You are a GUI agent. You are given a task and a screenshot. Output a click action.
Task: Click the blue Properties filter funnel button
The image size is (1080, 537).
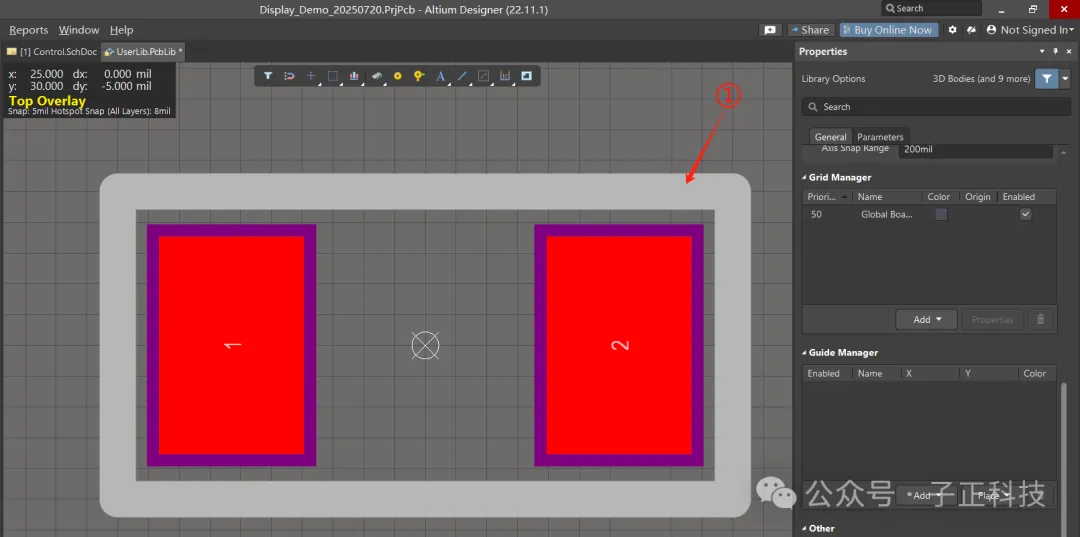[x=1046, y=78]
